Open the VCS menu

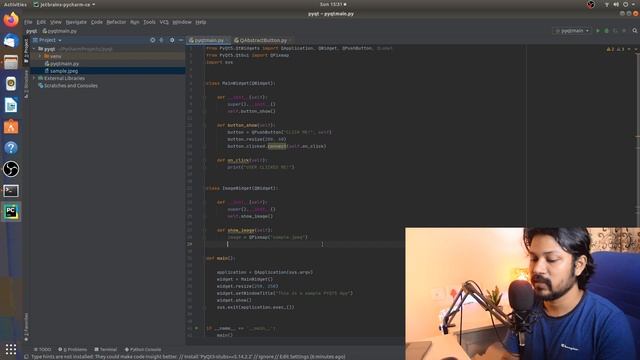coord(164,22)
